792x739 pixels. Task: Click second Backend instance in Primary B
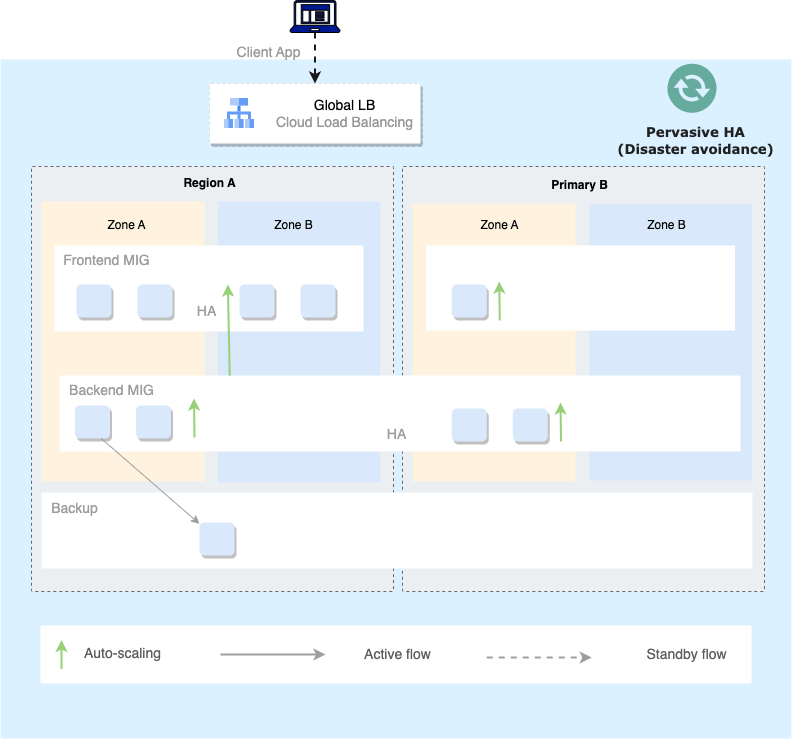(x=531, y=426)
